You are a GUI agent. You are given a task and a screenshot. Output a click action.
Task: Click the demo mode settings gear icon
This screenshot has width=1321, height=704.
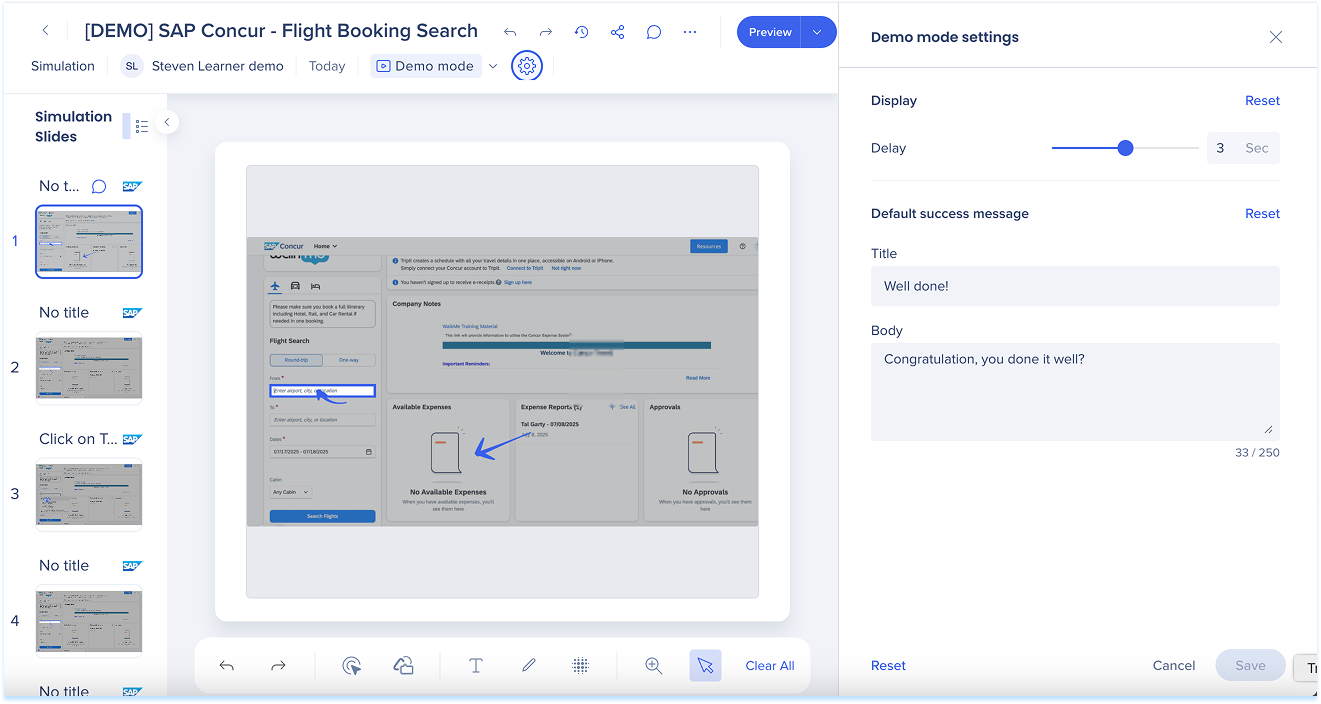pyautogui.click(x=527, y=66)
